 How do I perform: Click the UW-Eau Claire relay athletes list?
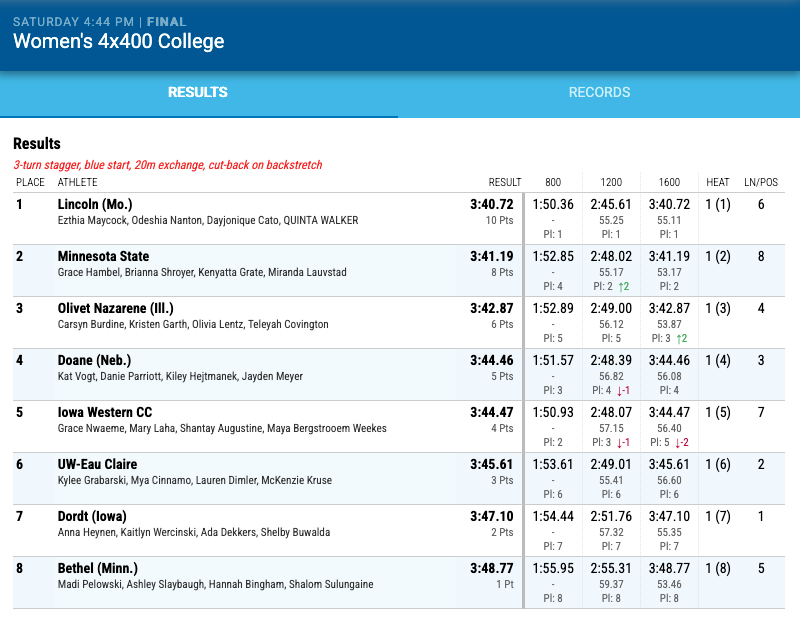(194, 481)
